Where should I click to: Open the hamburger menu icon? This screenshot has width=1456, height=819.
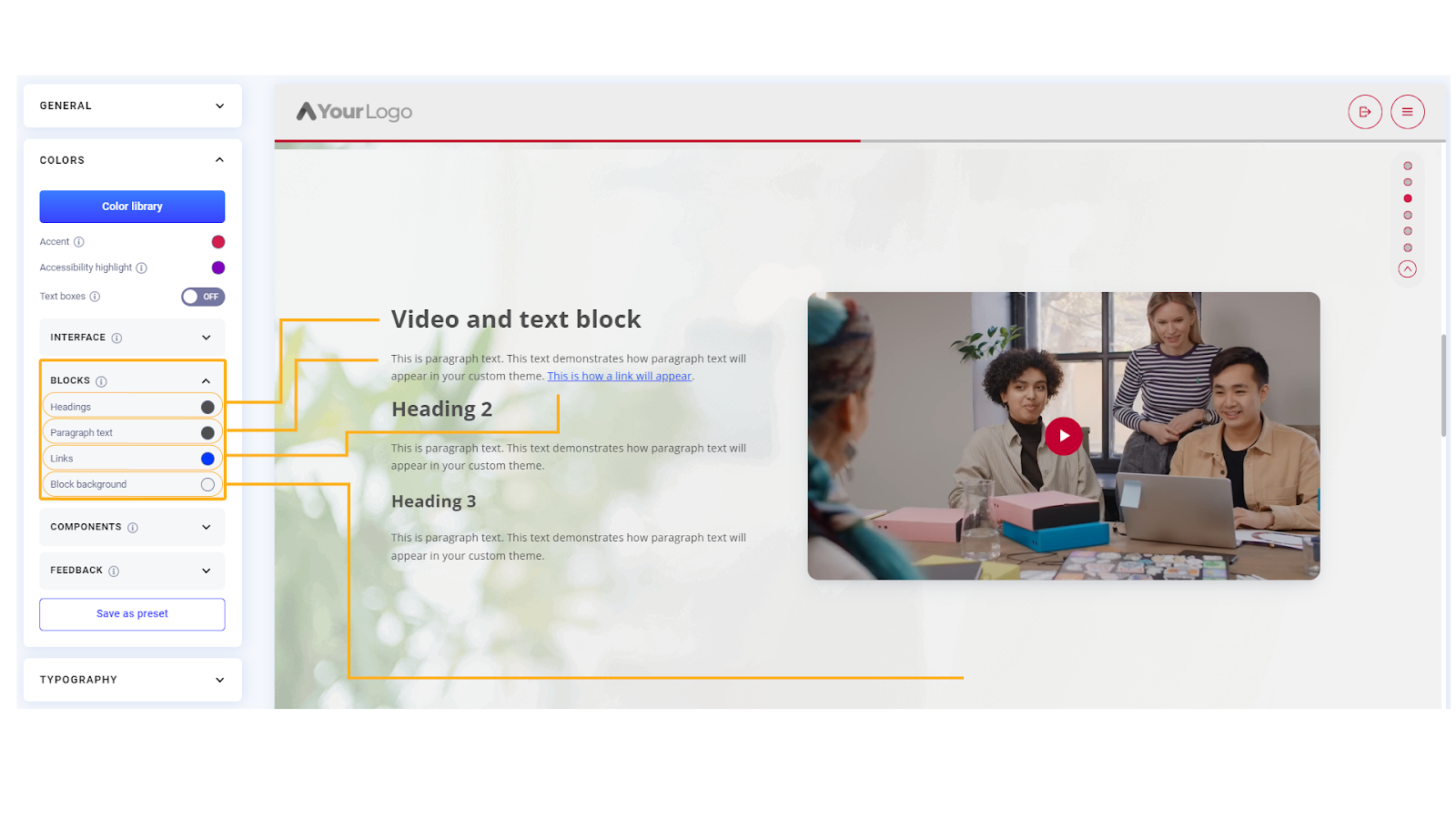click(x=1407, y=112)
